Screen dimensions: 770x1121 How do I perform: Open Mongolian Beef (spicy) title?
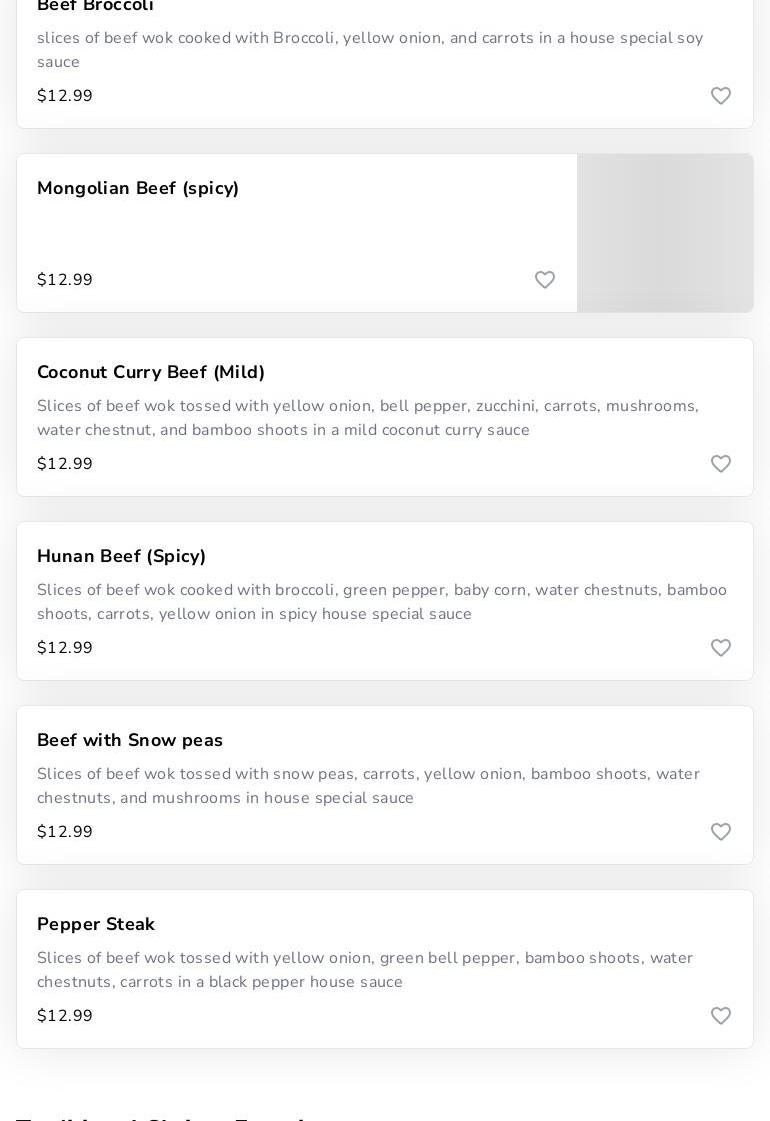point(138,188)
